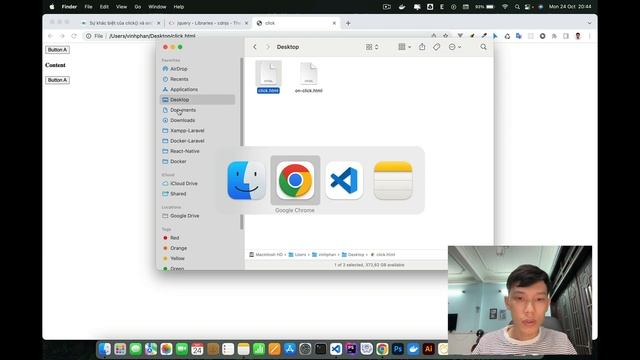Viewport: 640px width, 360px height.
Task: Open Finder view-mode switcher control
Action: pos(372,47)
